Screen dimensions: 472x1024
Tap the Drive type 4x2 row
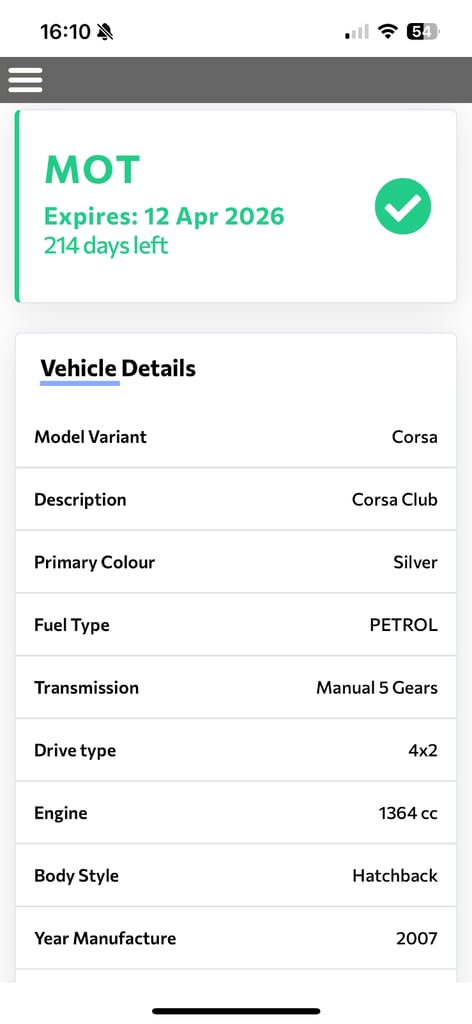236,750
